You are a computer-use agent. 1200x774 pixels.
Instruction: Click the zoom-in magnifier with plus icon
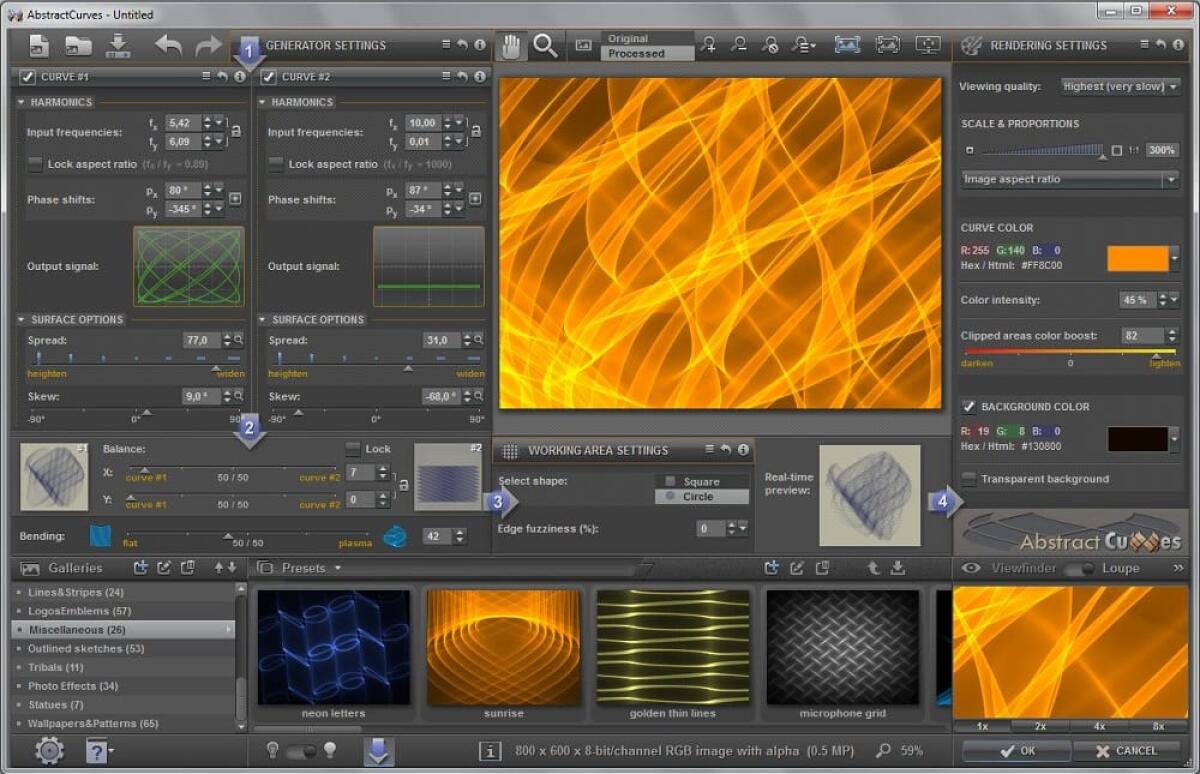point(709,45)
